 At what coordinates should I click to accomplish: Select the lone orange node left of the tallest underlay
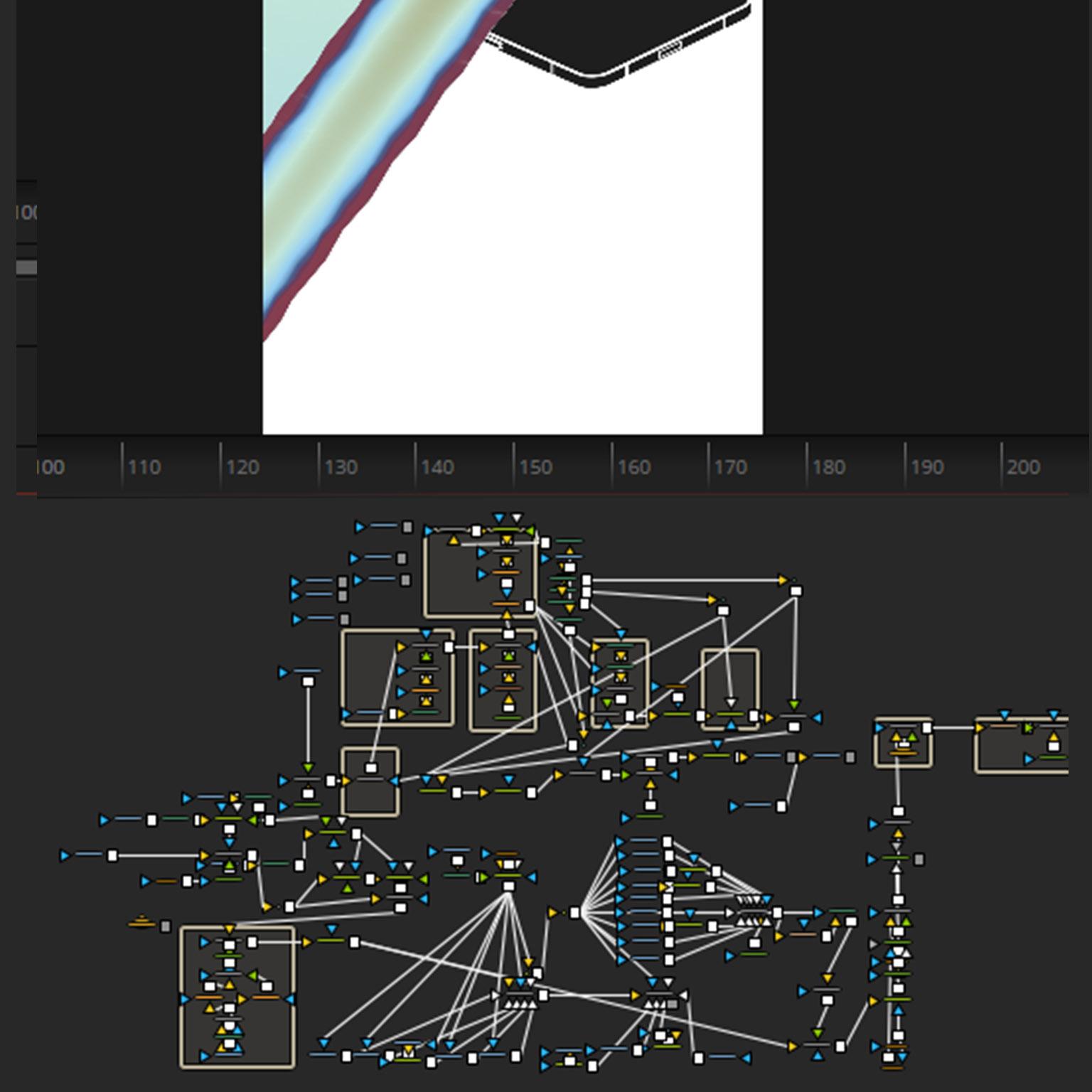coord(142,922)
